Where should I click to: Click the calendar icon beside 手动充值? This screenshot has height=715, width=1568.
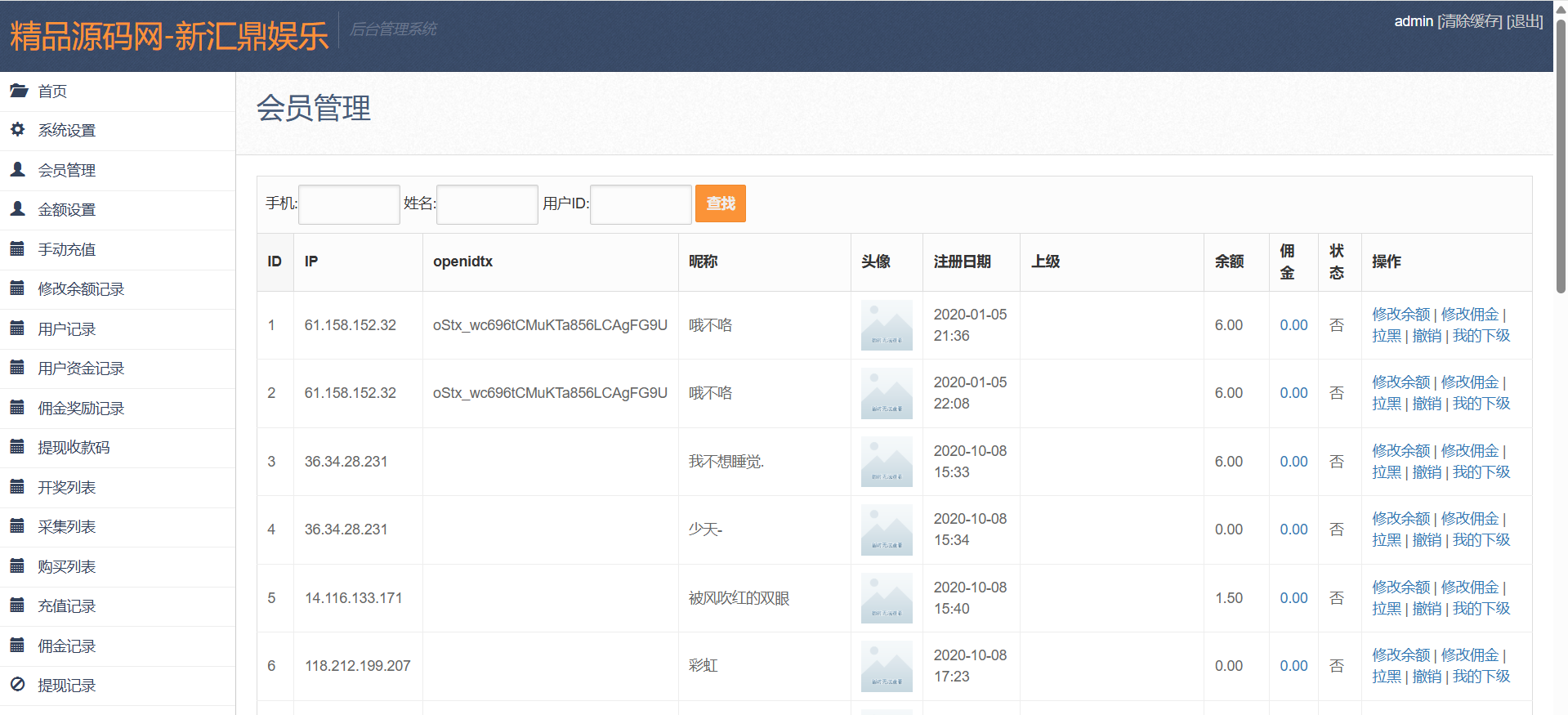[17, 248]
